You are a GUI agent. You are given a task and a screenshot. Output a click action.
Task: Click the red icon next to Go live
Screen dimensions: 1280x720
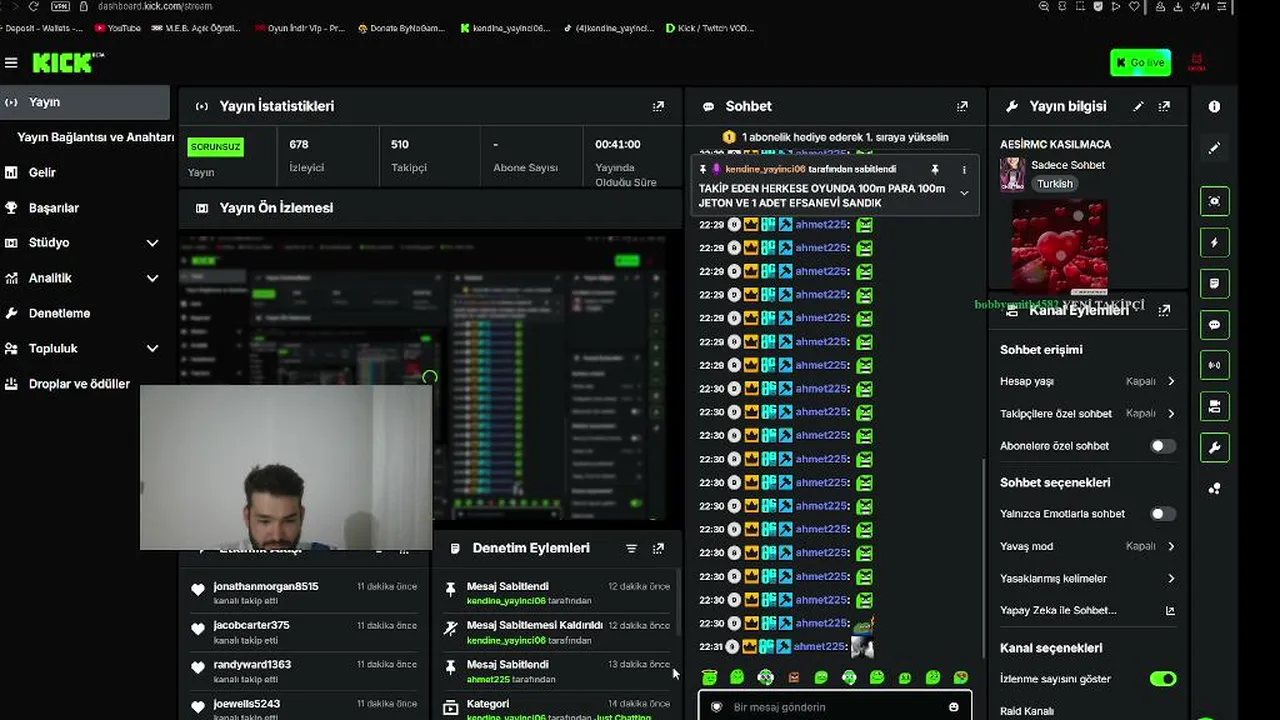[1196, 63]
